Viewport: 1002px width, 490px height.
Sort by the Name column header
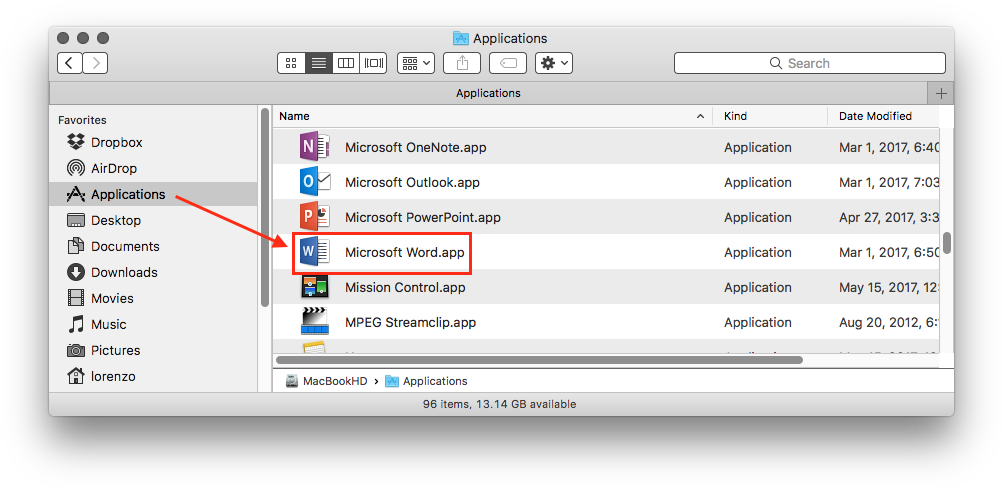(493, 116)
